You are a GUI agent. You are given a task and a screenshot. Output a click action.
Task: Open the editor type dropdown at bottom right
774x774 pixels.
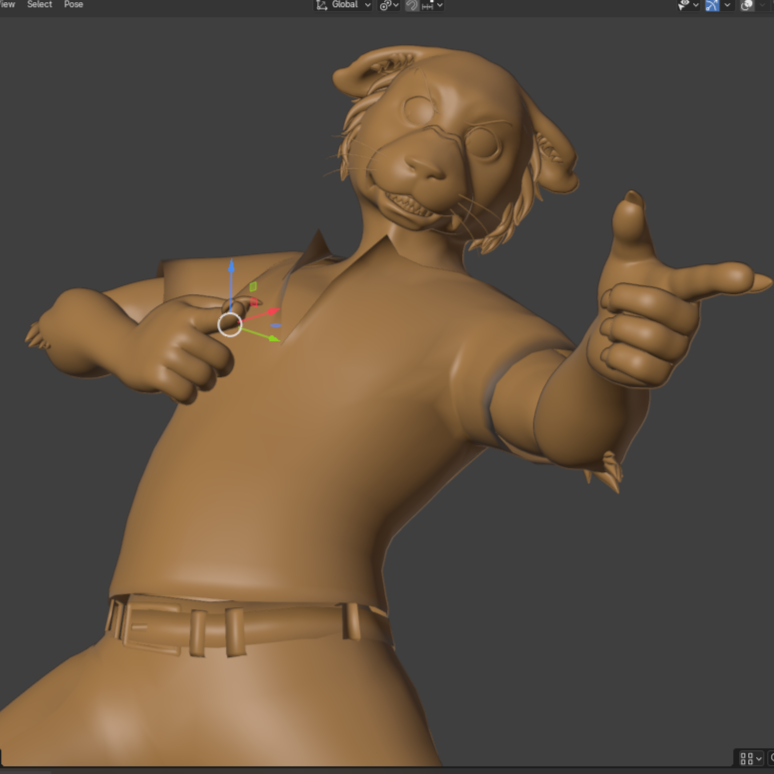coord(751,758)
